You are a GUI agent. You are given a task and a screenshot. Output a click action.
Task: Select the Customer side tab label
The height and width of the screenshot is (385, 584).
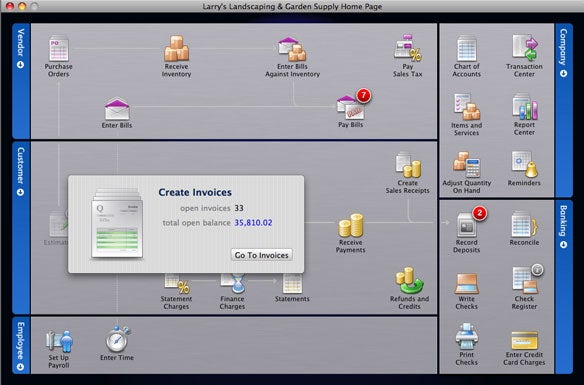pos(21,166)
